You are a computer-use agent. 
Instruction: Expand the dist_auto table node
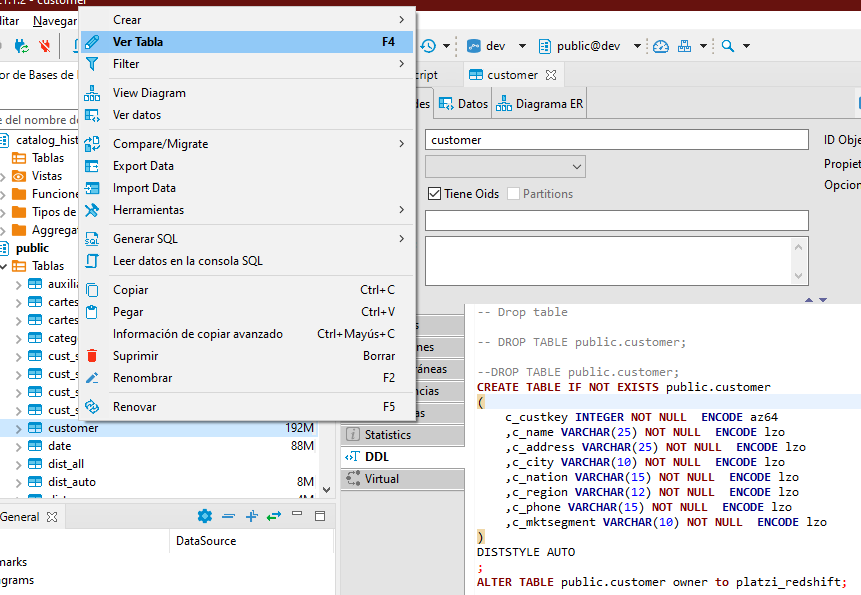tap(18, 483)
